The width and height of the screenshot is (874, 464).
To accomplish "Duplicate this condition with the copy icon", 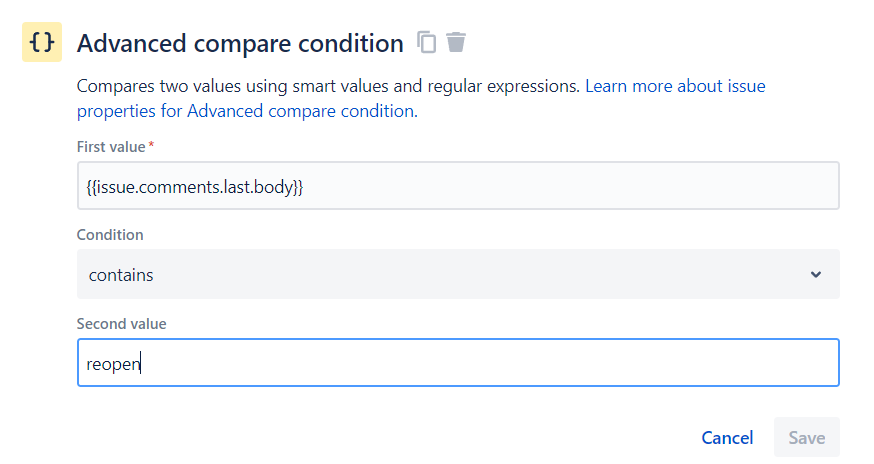I will (x=427, y=42).
